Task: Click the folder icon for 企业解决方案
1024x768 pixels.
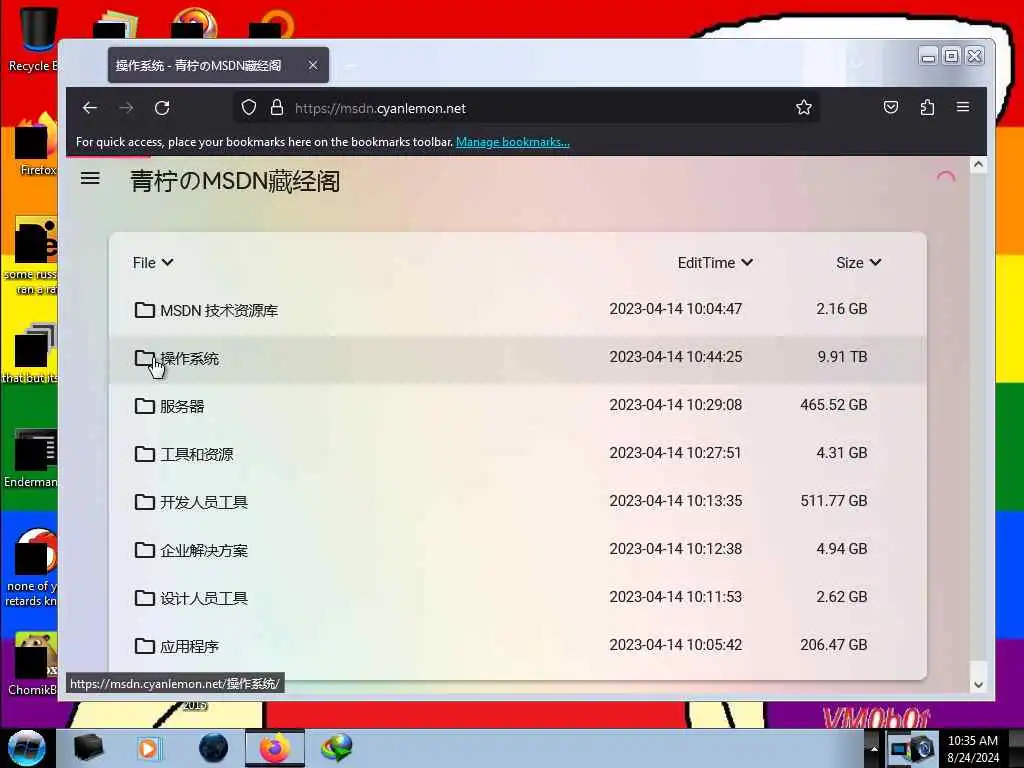Action: pos(144,550)
